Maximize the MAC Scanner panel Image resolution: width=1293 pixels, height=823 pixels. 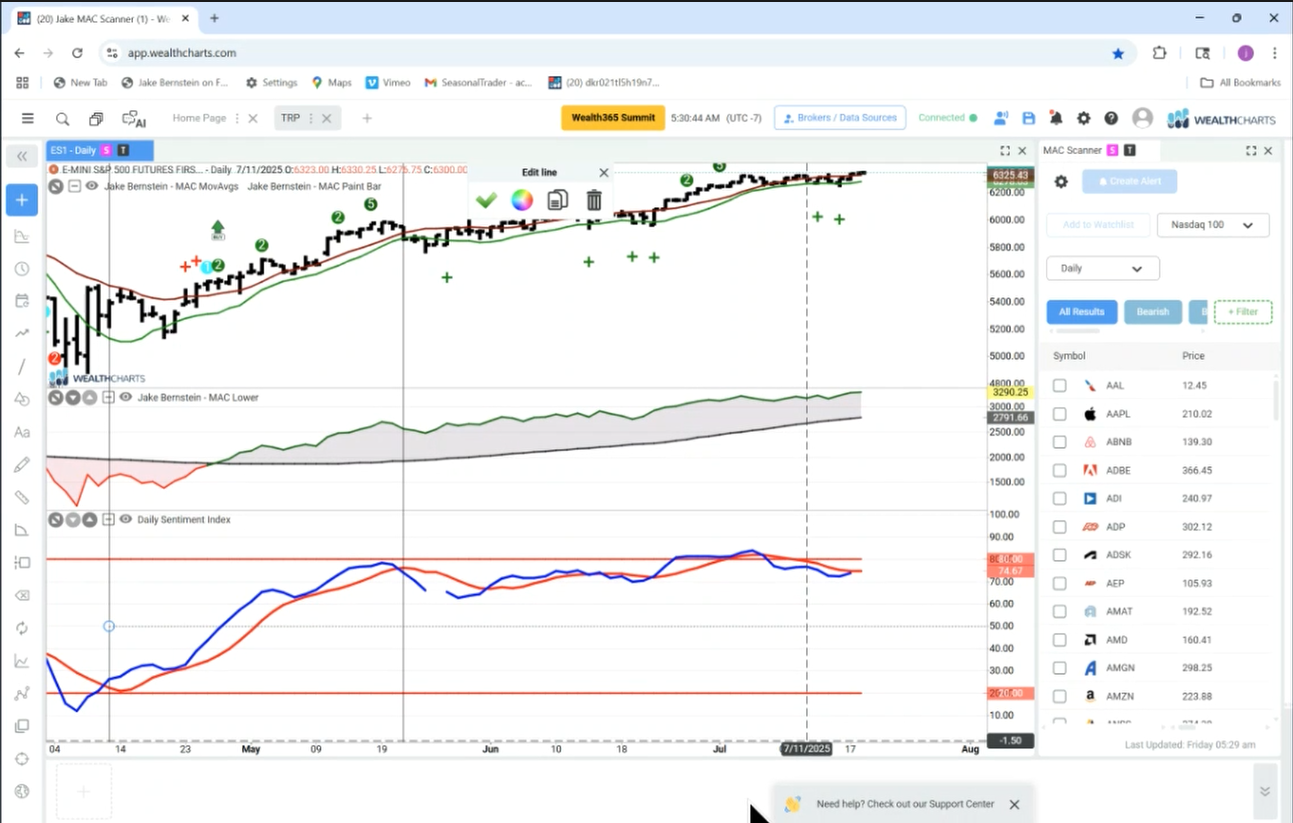click(1251, 150)
